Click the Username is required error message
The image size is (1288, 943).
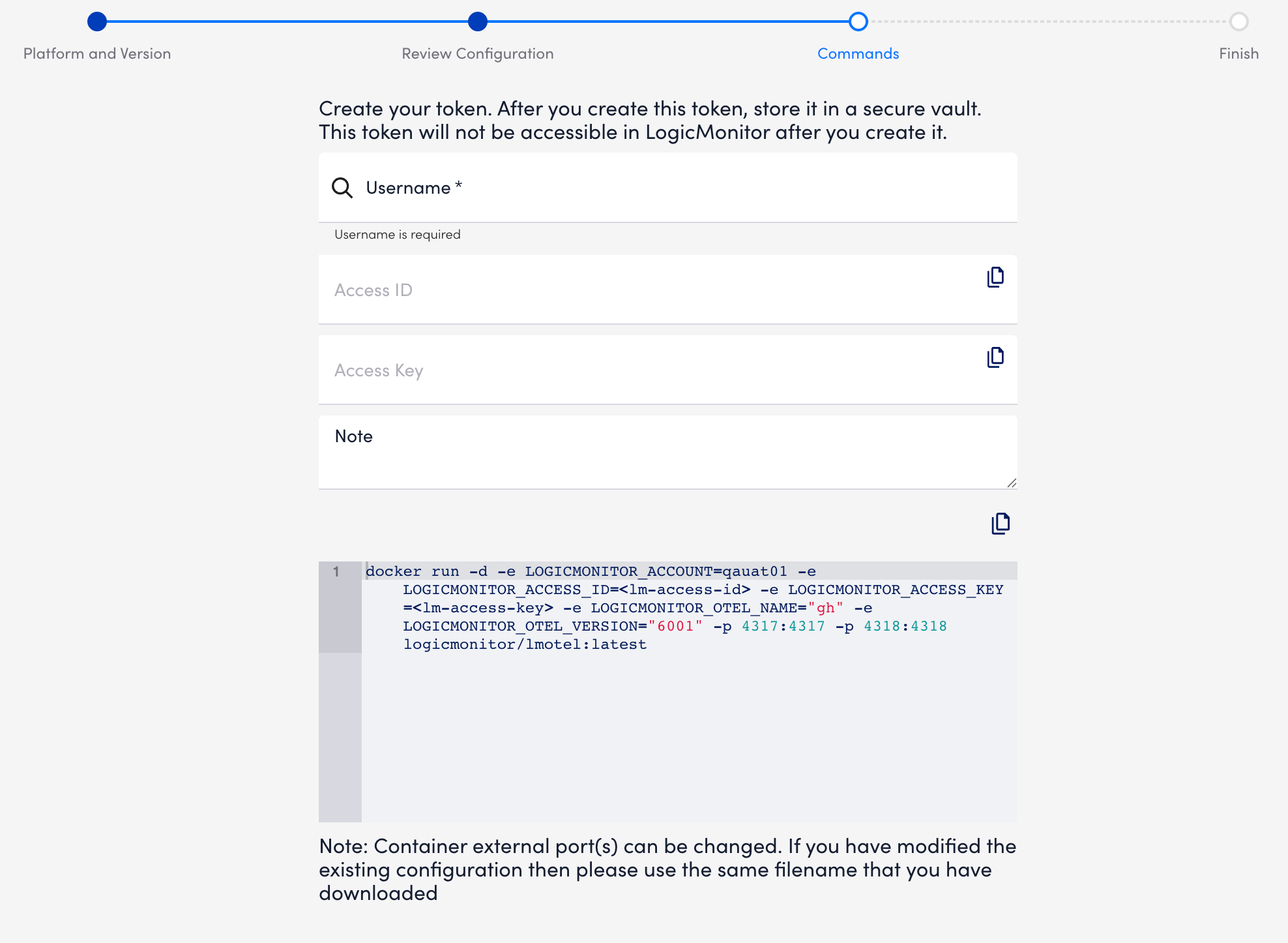396,234
